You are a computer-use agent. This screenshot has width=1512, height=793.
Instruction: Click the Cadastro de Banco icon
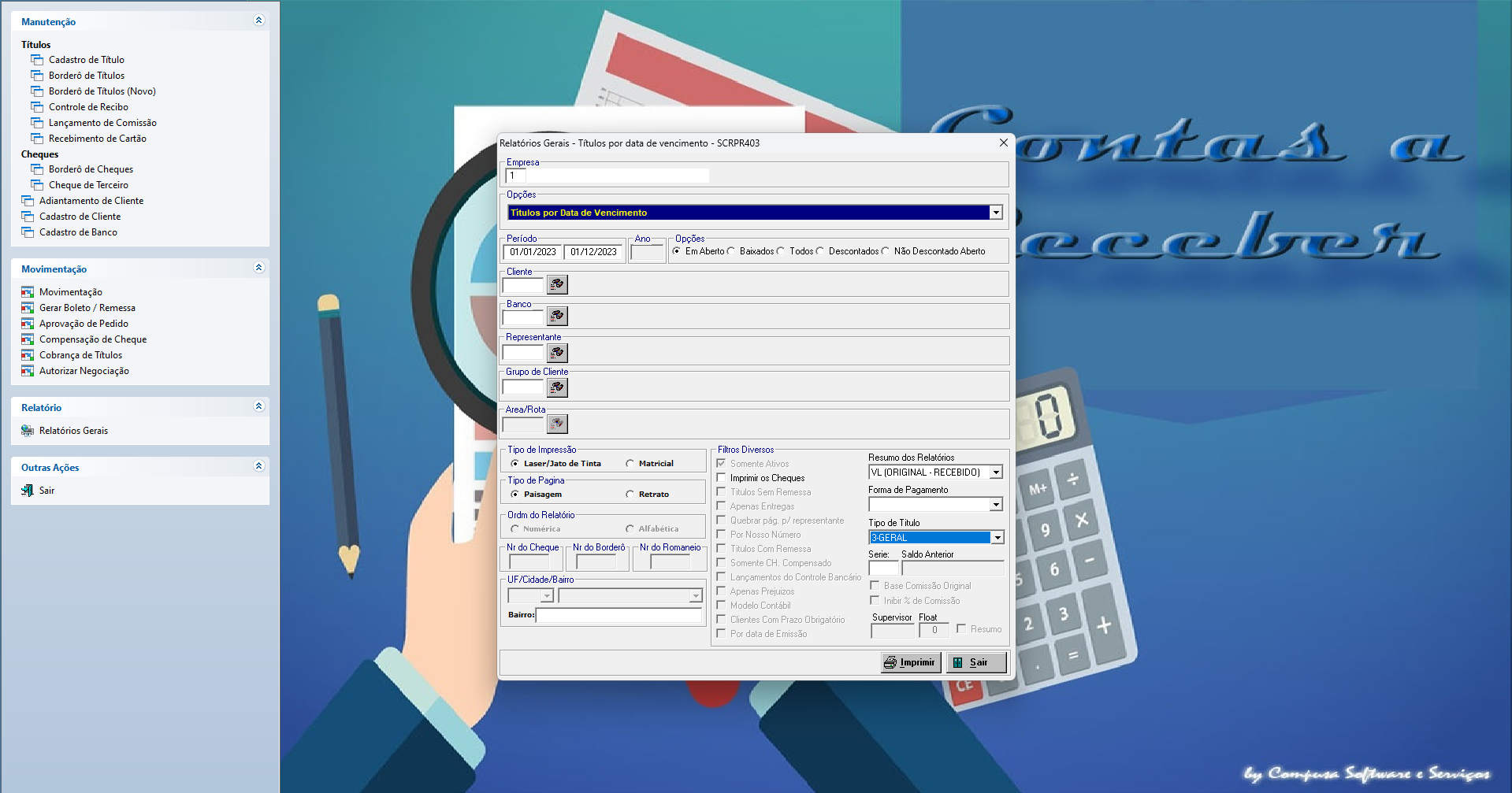28,232
